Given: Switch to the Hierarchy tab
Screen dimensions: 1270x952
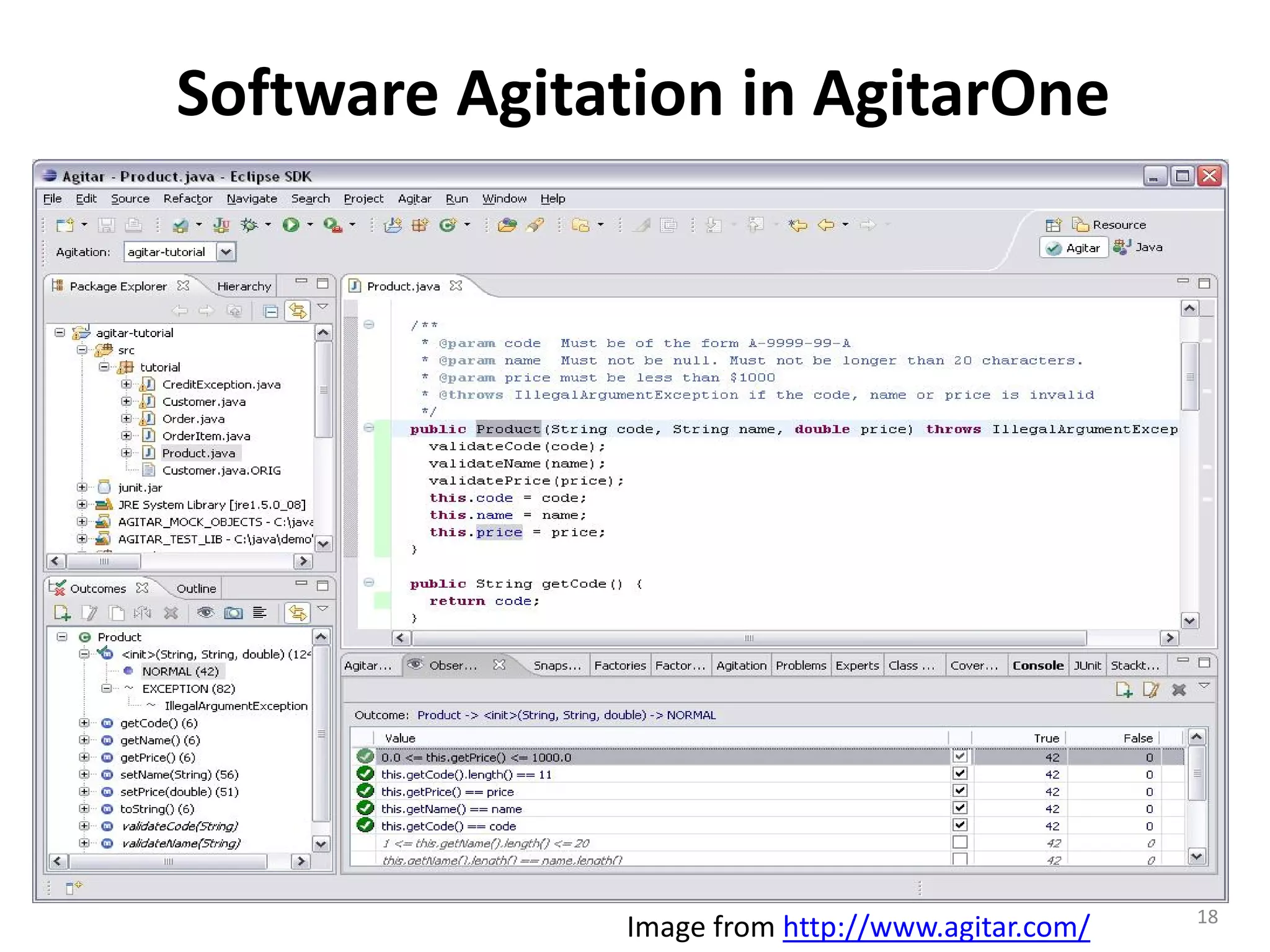Looking at the screenshot, I should (x=244, y=286).
